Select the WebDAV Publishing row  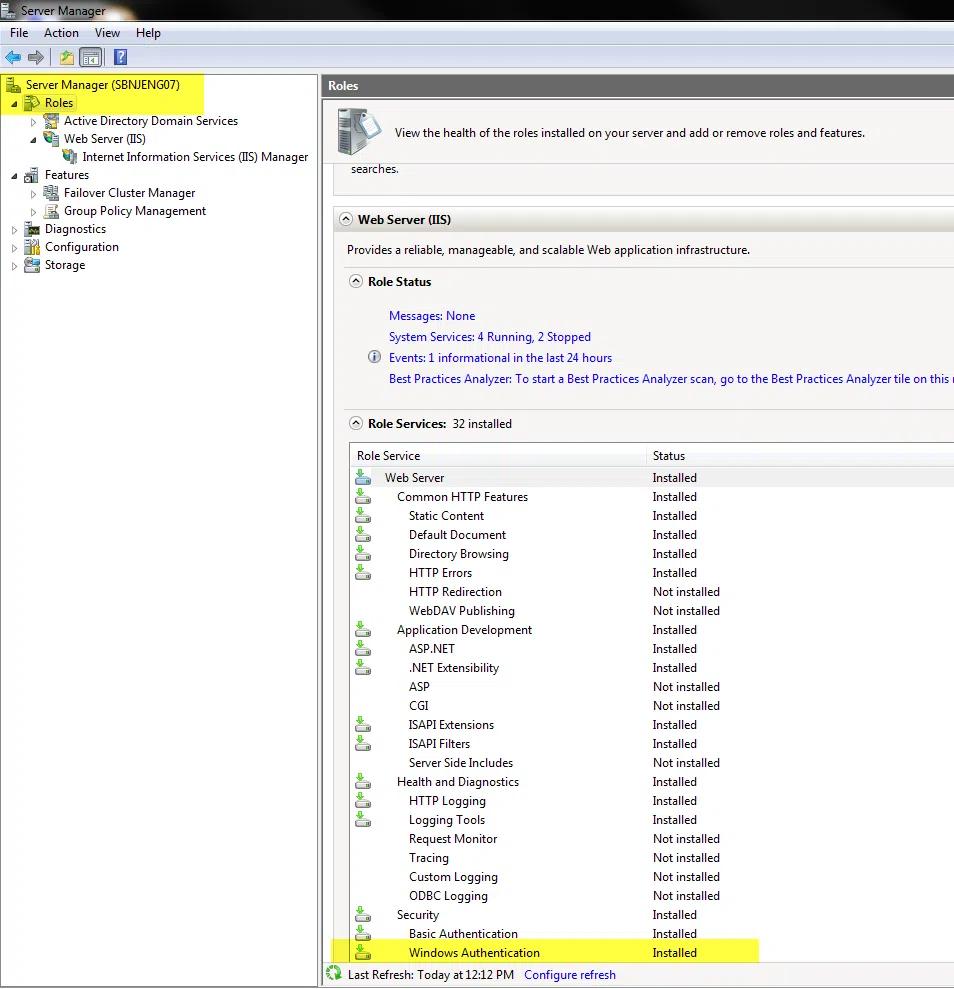point(651,611)
